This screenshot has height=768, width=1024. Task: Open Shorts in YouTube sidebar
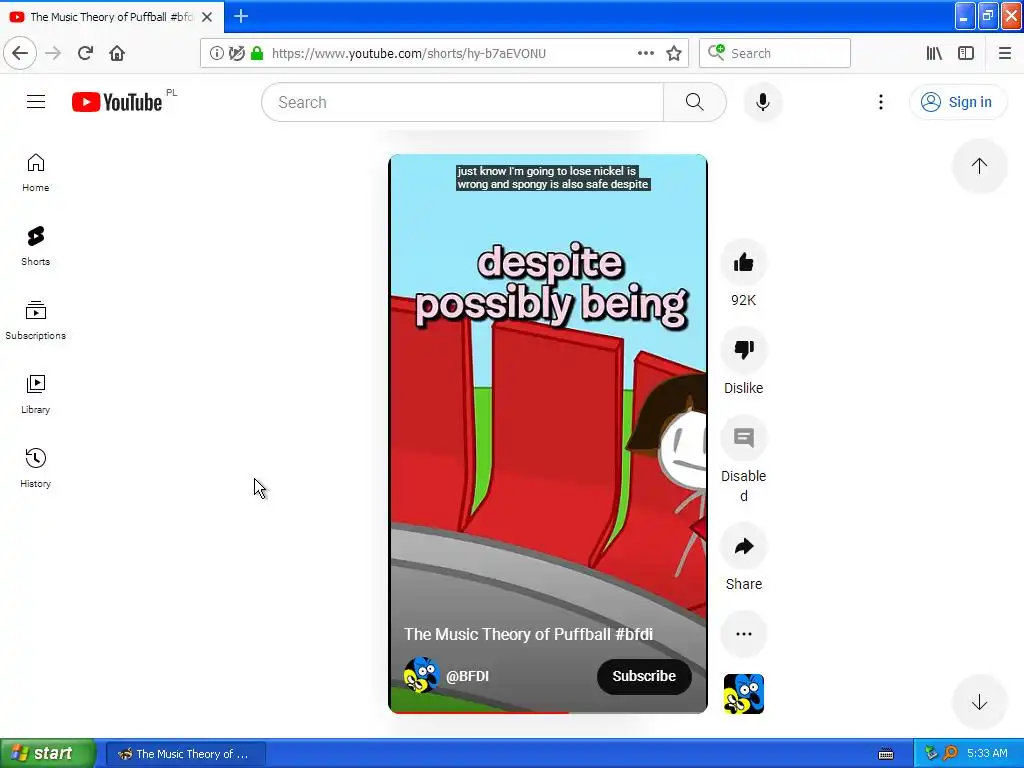tap(35, 247)
